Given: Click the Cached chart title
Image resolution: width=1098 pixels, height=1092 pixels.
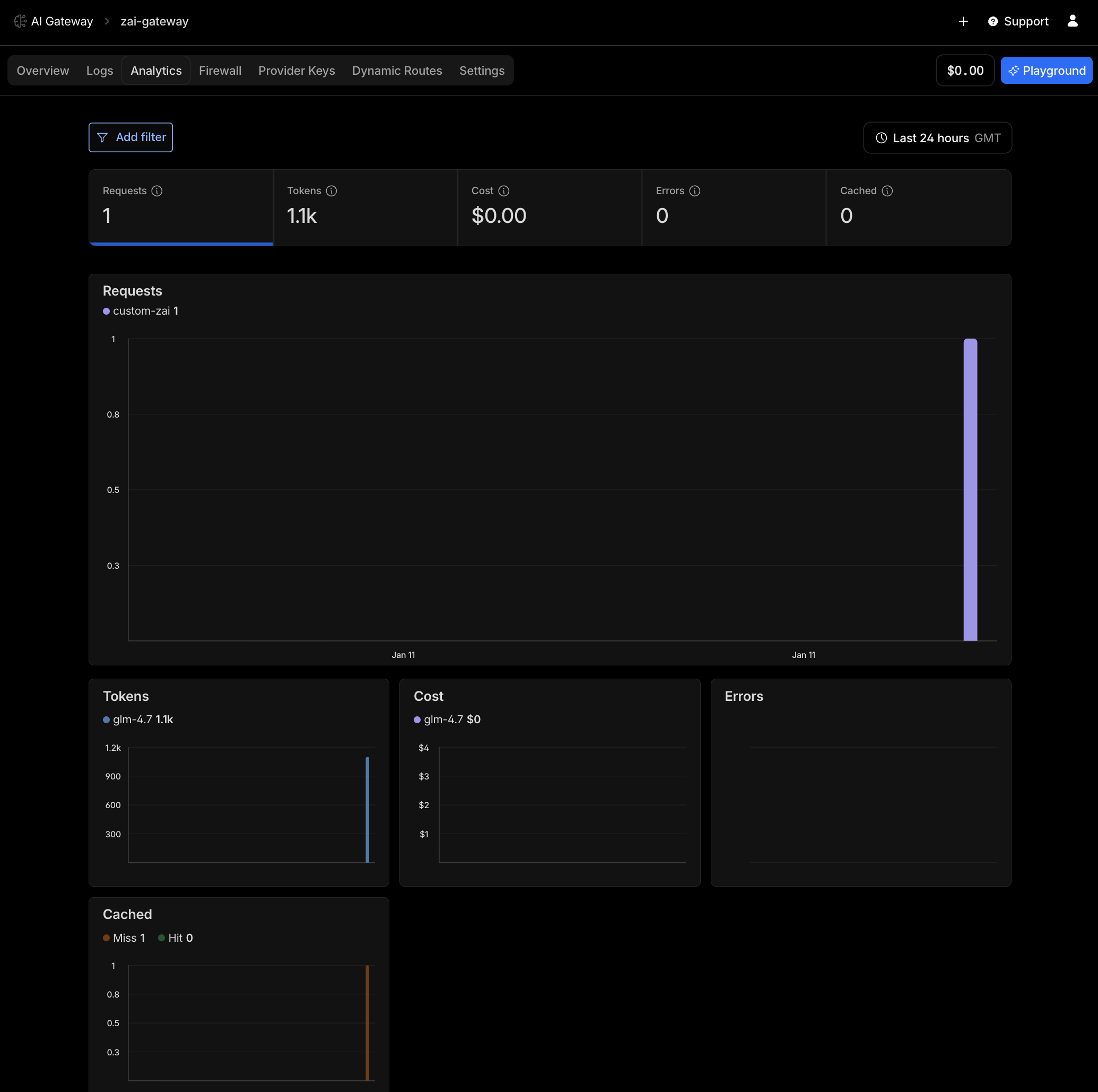Looking at the screenshot, I should tap(127, 914).
